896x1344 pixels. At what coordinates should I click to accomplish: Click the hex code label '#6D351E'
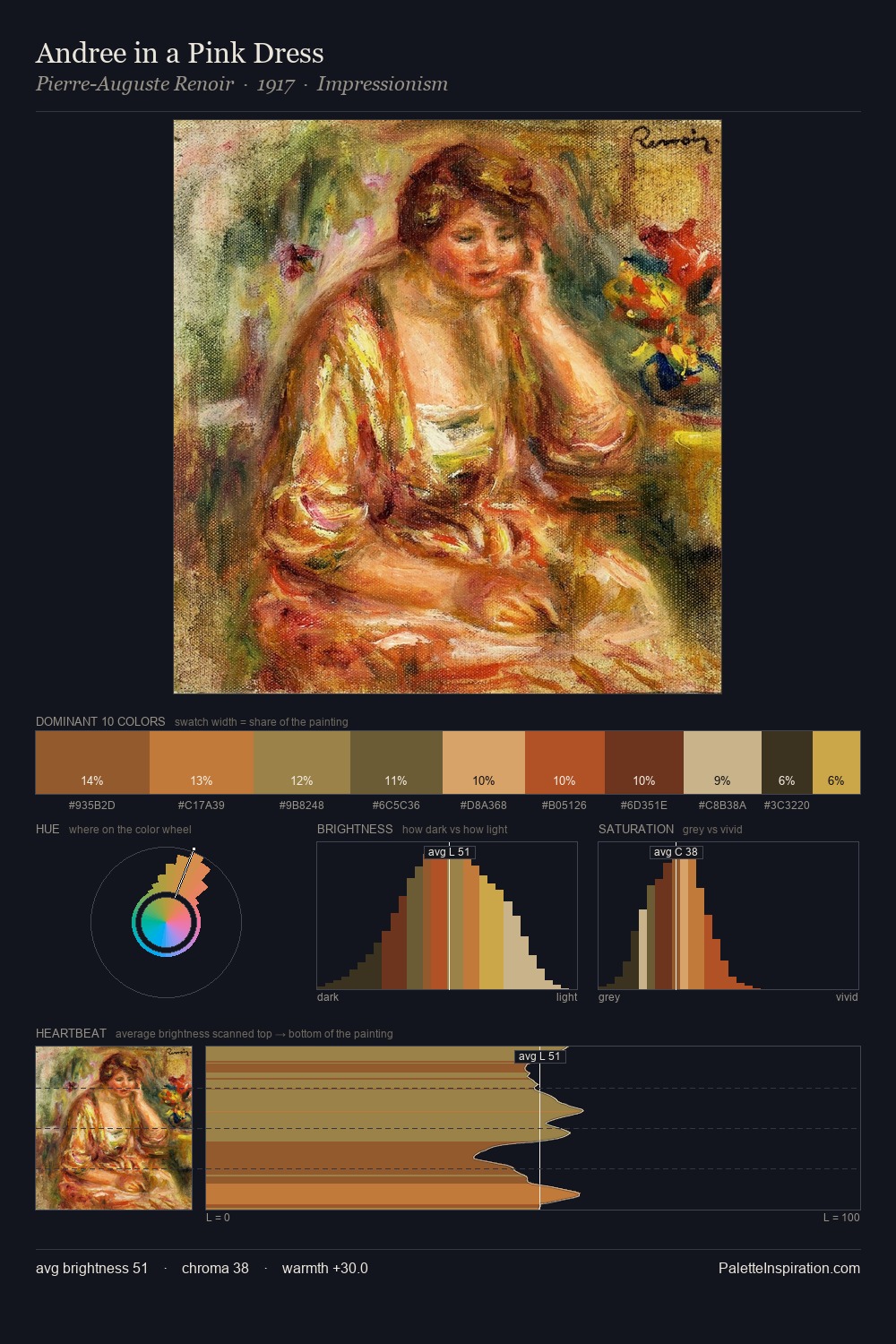click(644, 806)
